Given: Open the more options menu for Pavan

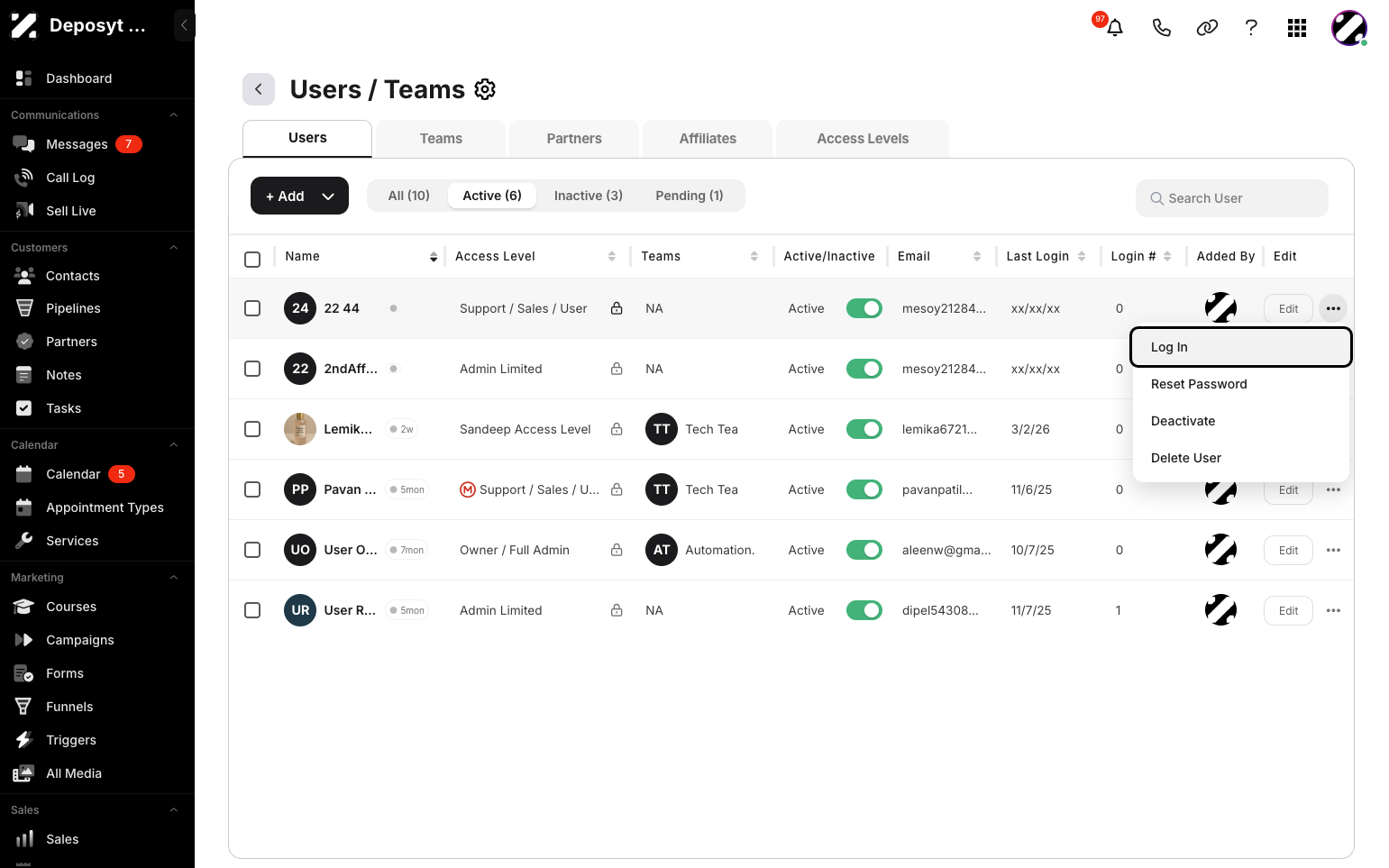Looking at the screenshot, I should (1333, 490).
